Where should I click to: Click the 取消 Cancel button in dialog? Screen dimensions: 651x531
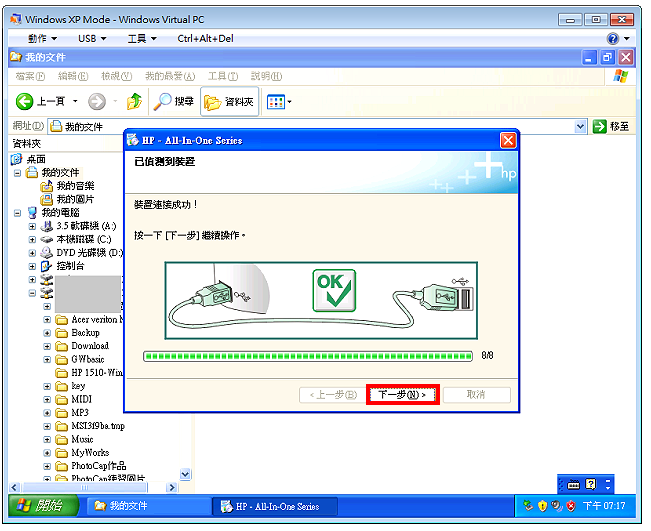tap(476, 395)
